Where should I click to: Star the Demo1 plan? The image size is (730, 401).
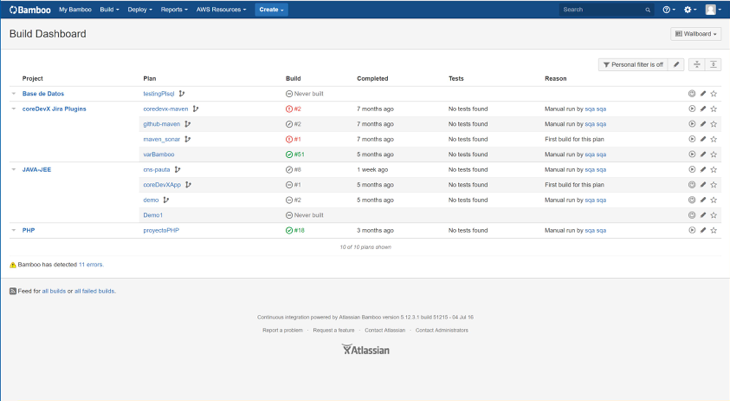(x=714, y=215)
